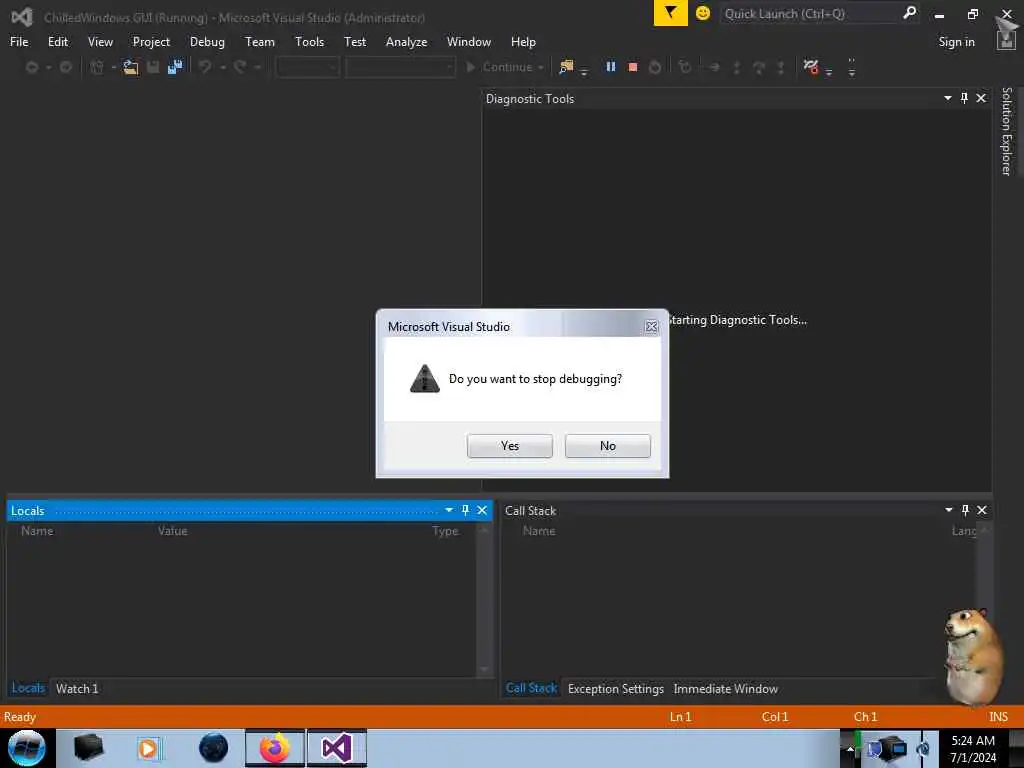Click the Firefox taskbar icon

tap(275, 748)
